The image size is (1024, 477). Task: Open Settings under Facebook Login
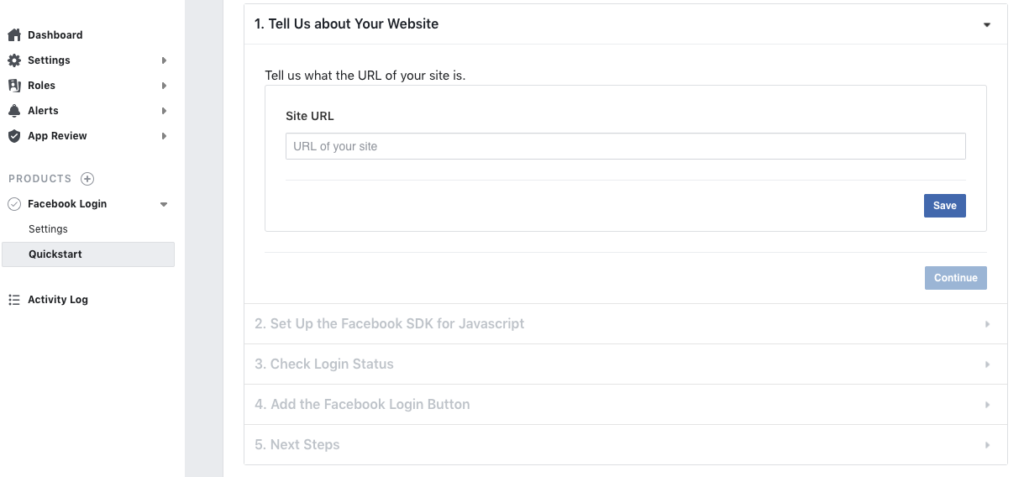tap(48, 229)
